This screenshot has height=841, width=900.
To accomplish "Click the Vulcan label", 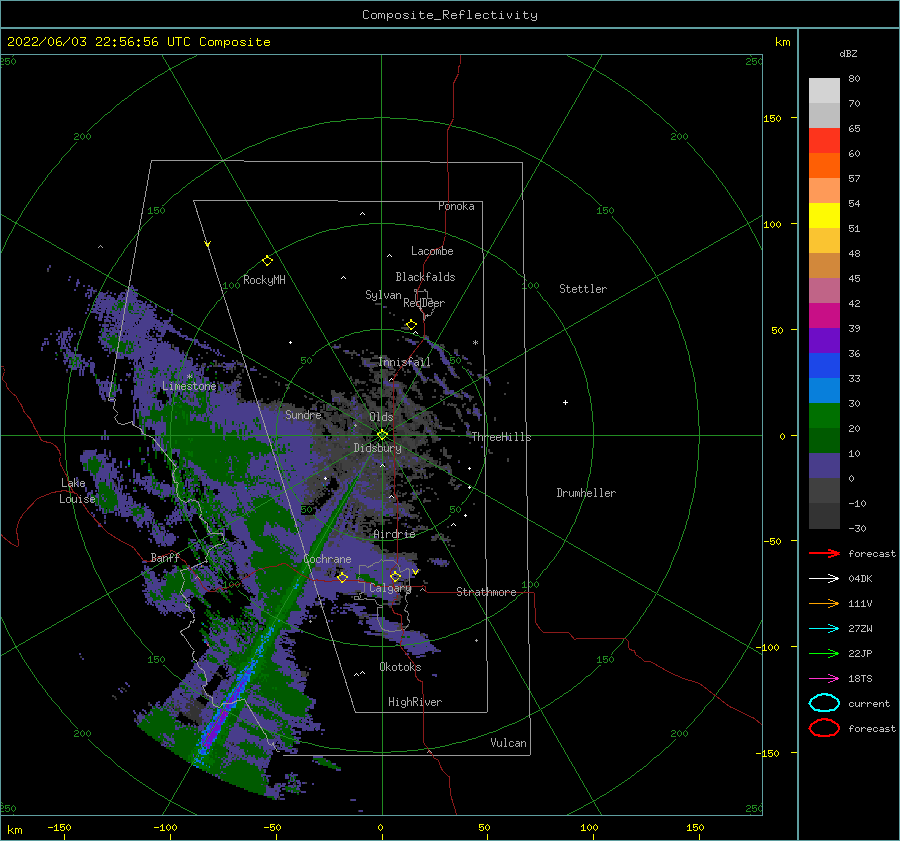I will pyautogui.click(x=509, y=743).
